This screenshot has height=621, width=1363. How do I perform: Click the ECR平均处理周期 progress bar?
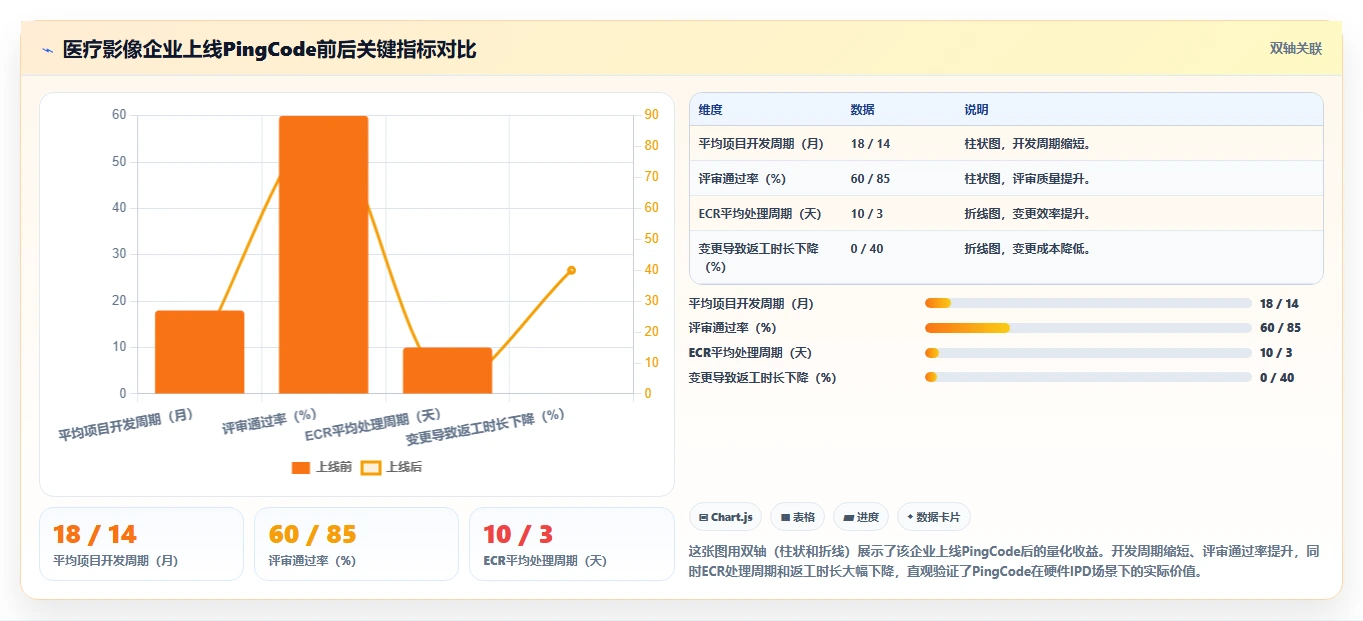(1088, 353)
